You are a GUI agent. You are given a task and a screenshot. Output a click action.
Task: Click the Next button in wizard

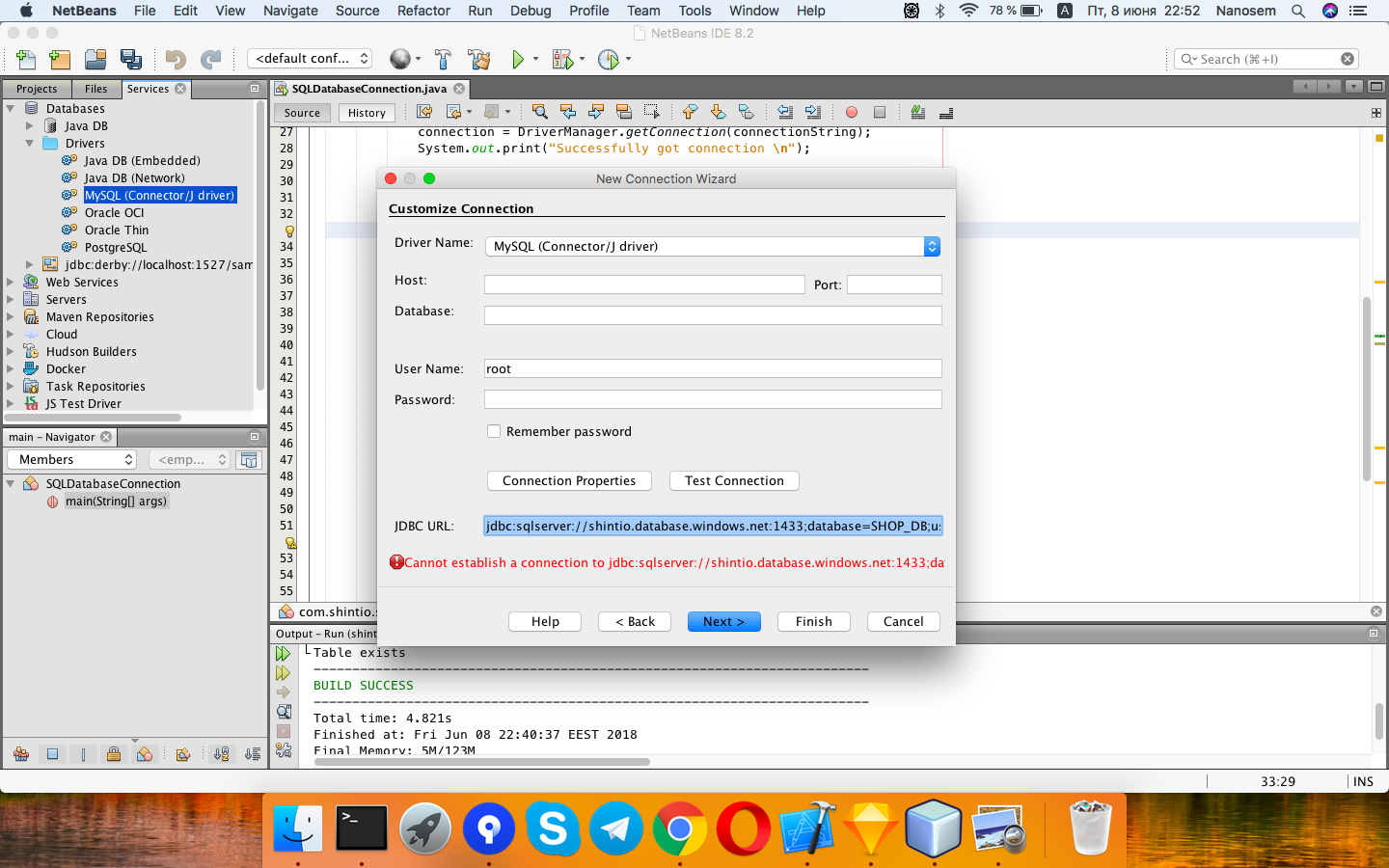[x=724, y=621]
